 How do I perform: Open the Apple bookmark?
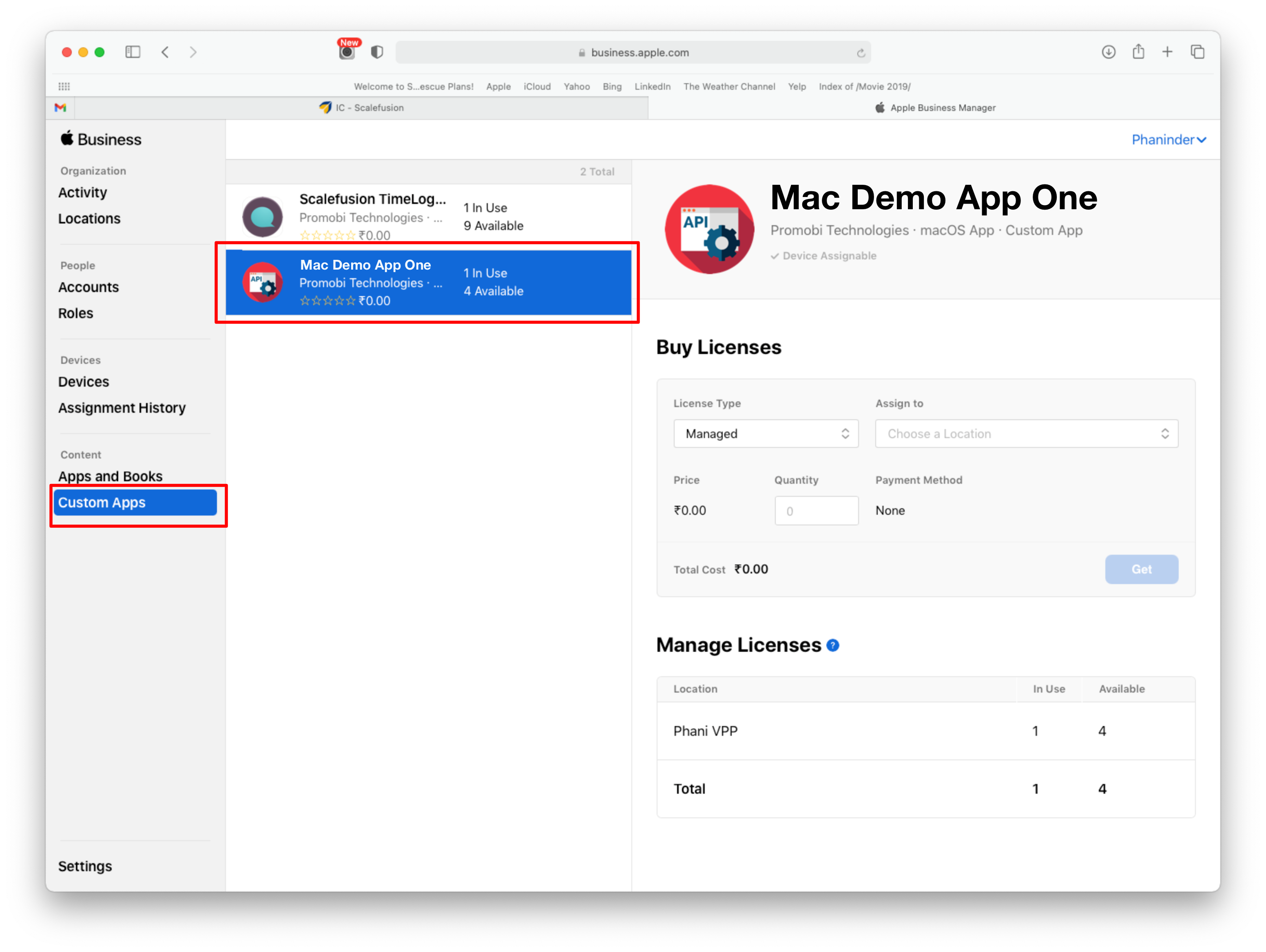click(498, 86)
